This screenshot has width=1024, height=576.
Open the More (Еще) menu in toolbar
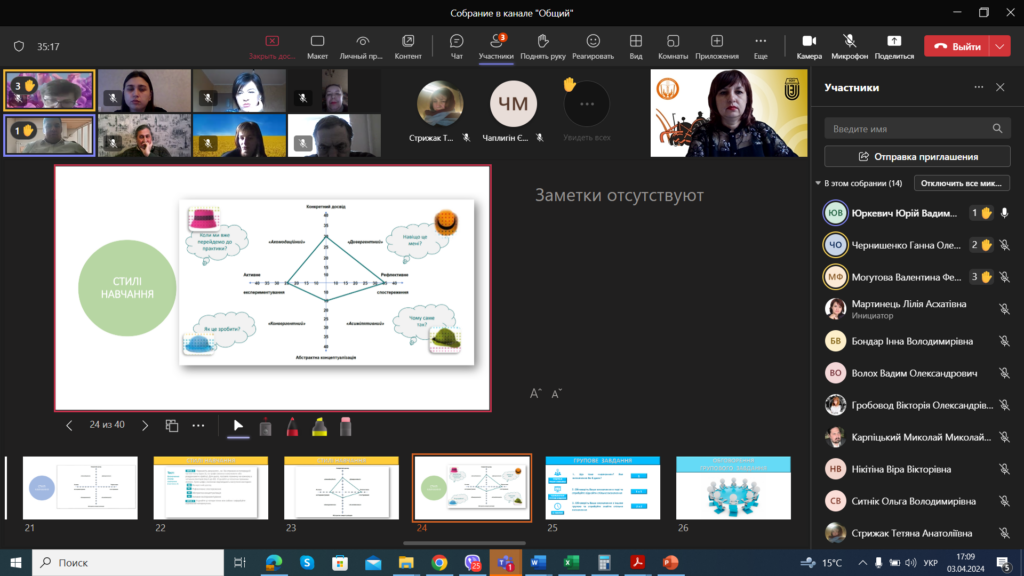(x=760, y=46)
